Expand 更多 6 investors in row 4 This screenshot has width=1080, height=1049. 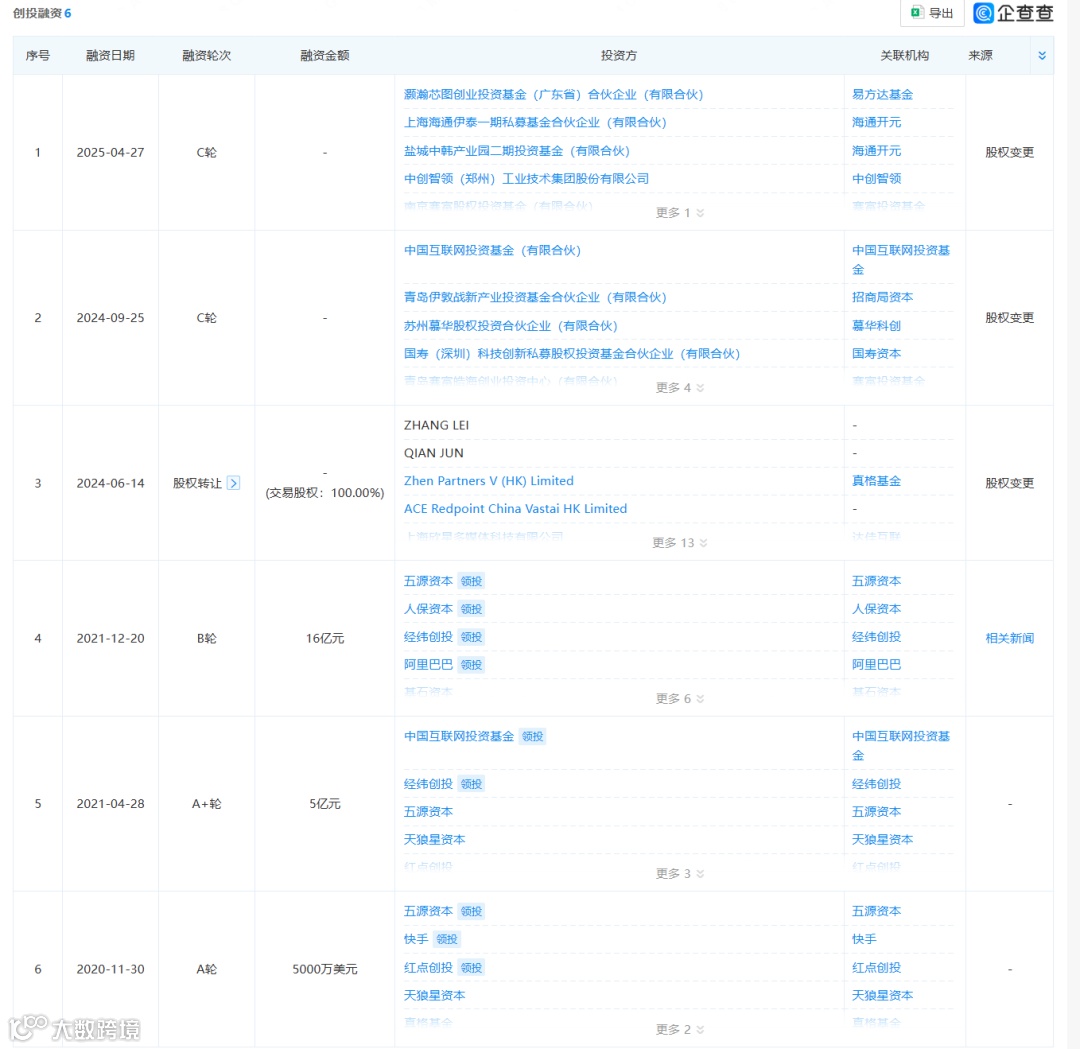tap(679, 698)
